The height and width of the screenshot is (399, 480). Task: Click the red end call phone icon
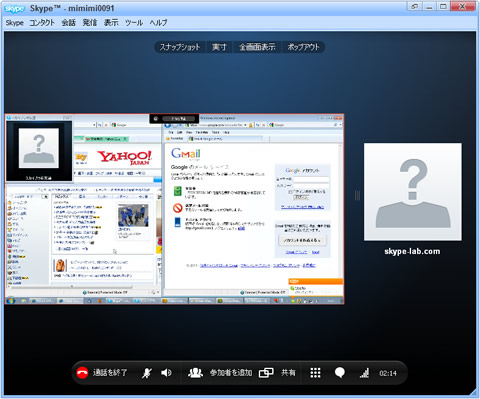pyautogui.click(x=82, y=373)
